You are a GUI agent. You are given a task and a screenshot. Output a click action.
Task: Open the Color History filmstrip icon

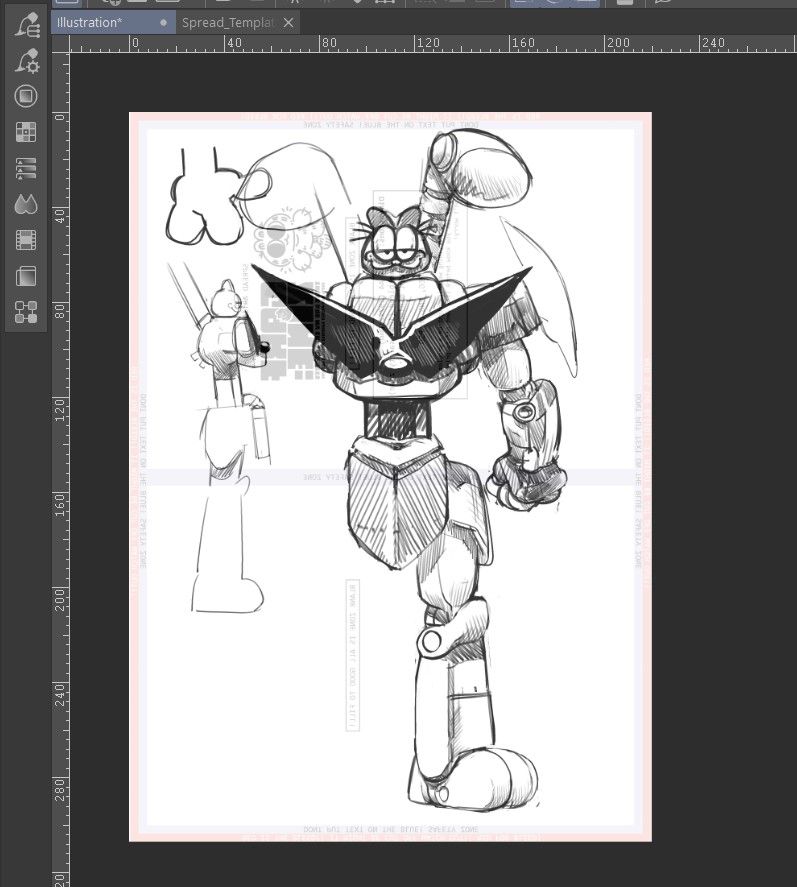(x=26, y=240)
